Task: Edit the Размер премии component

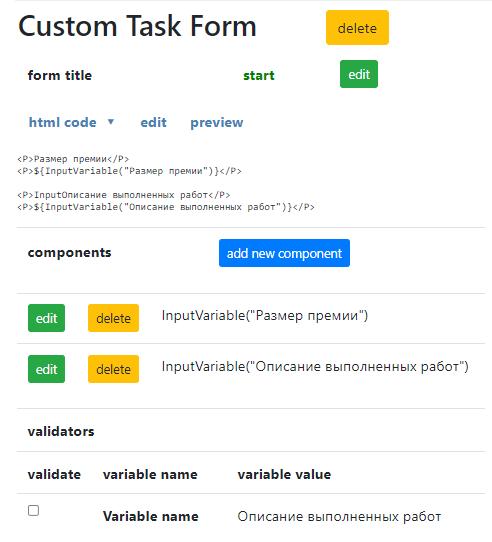Action: [x=46, y=318]
